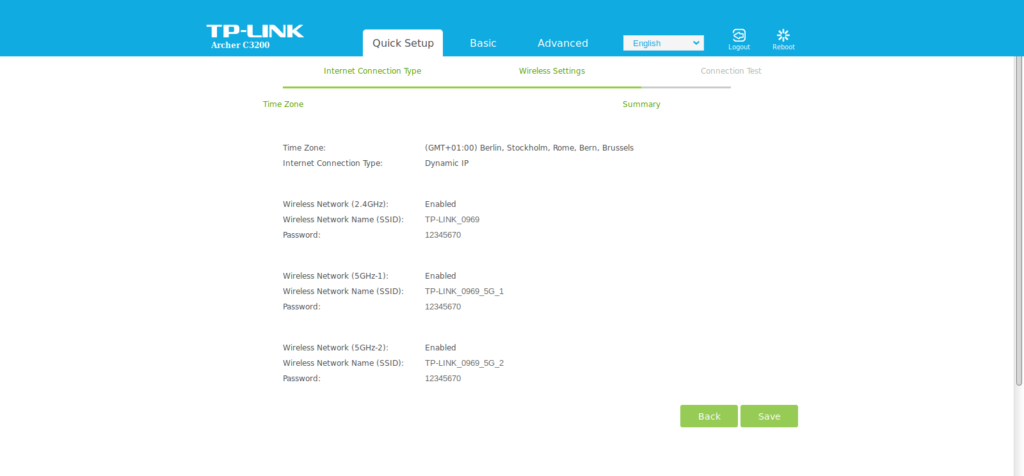Jump to the Wireless Settings step
The image size is (1024, 476).
pyautogui.click(x=552, y=71)
